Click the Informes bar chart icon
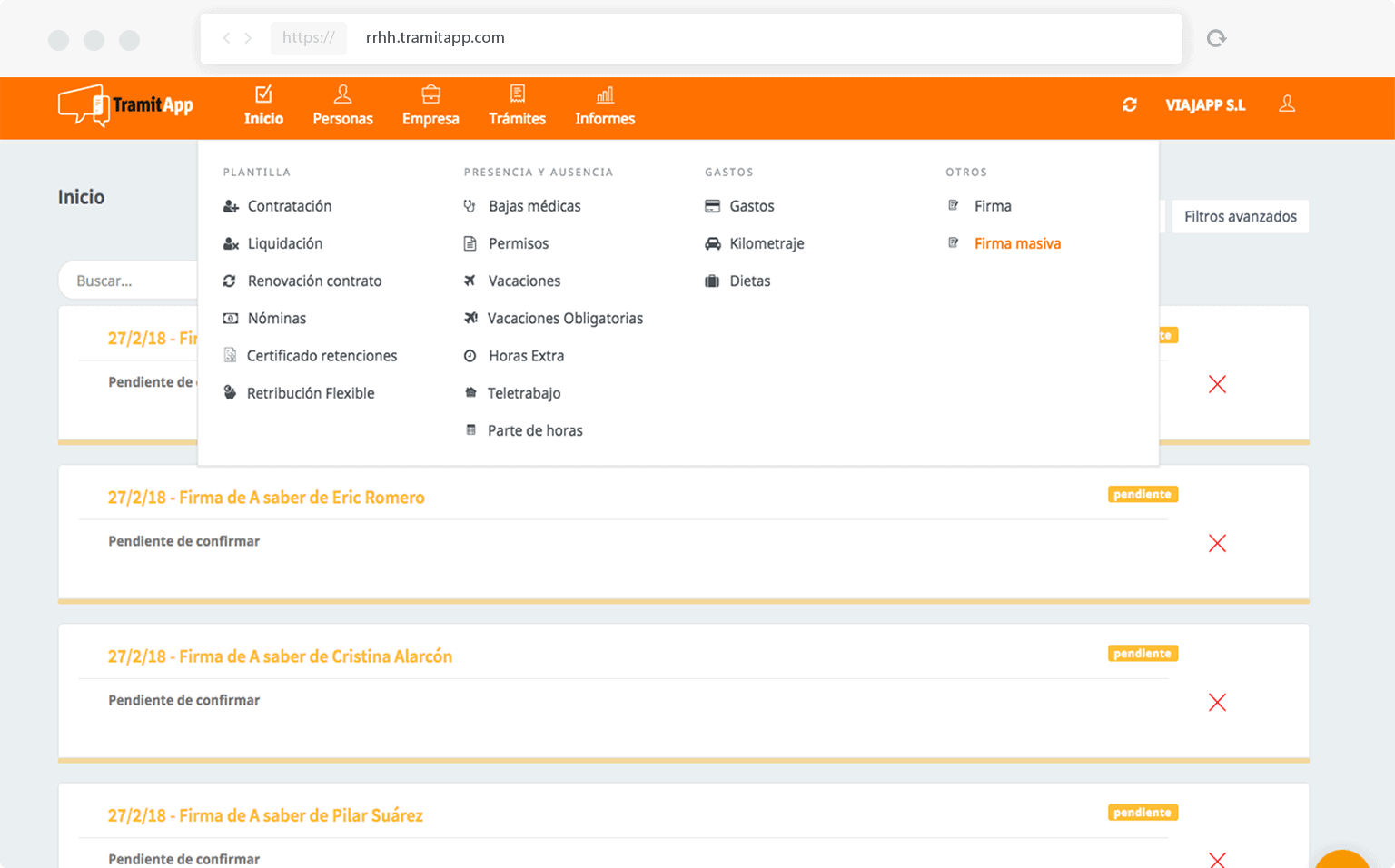This screenshot has height=868, width=1395. click(605, 94)
